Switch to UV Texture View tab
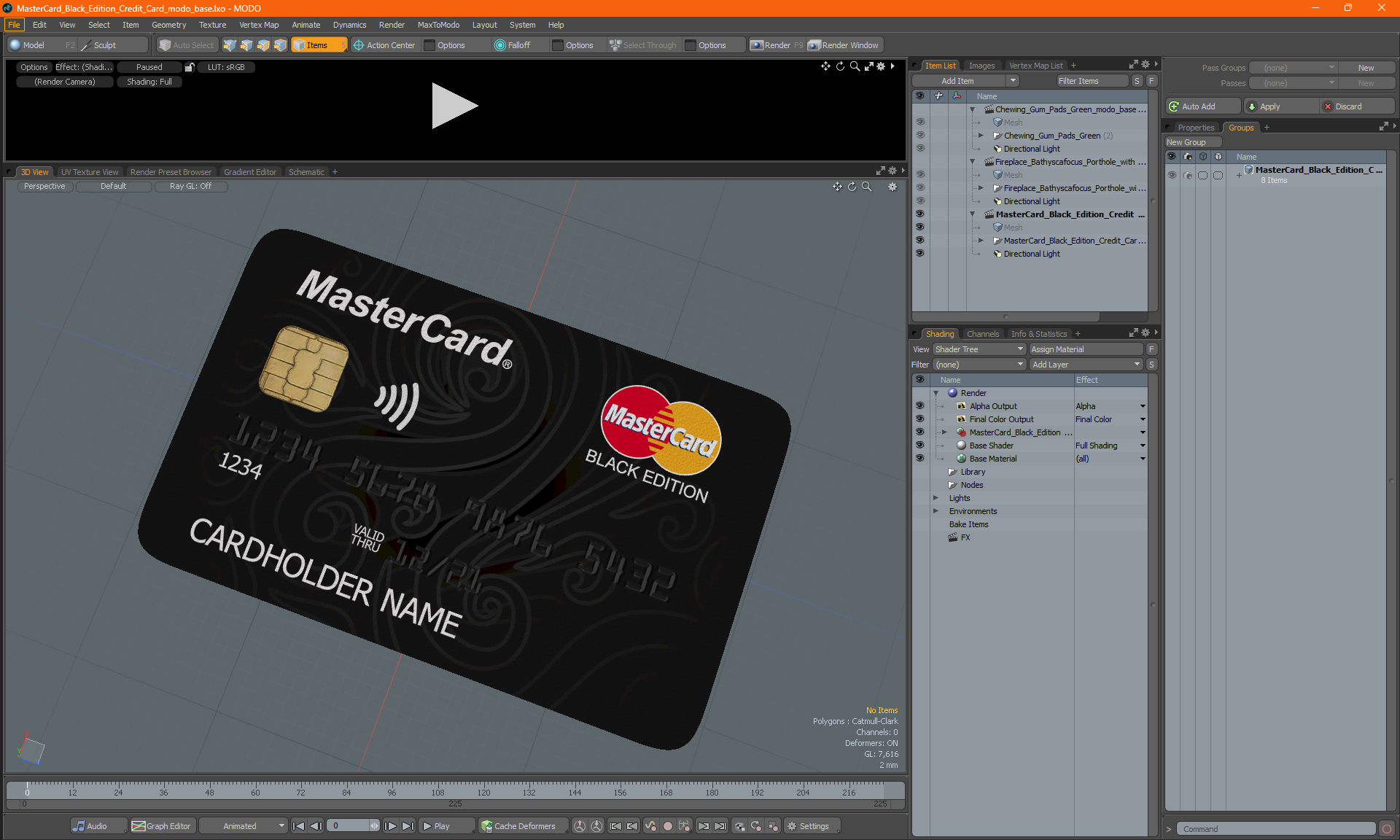Image resolution: width=1400 pixels, height=840 pixels. 90,172
